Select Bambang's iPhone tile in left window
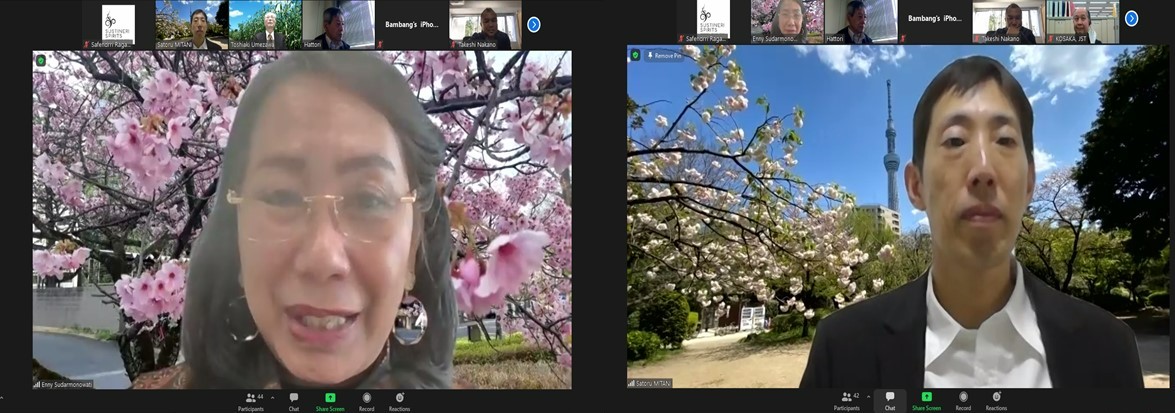 point(411,25)
